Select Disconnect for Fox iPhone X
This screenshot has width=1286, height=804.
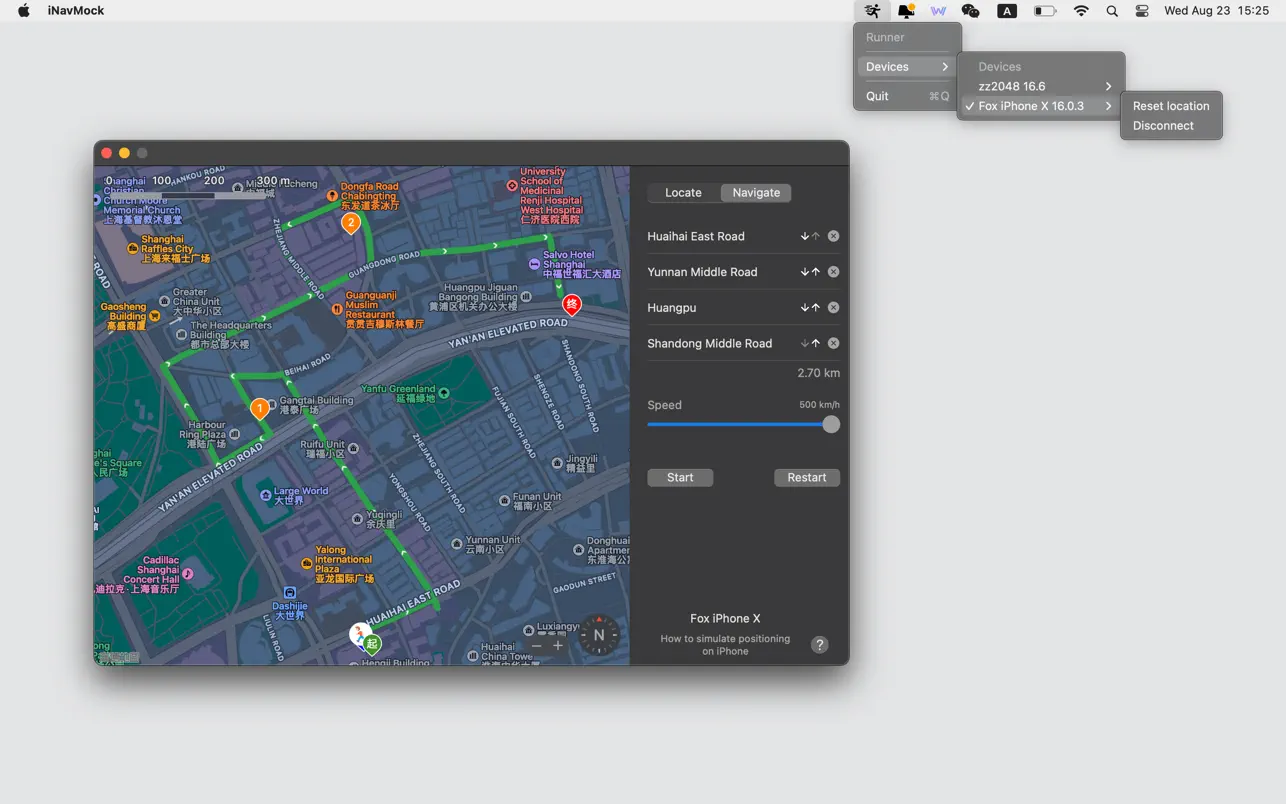(x=1163, y=125)
